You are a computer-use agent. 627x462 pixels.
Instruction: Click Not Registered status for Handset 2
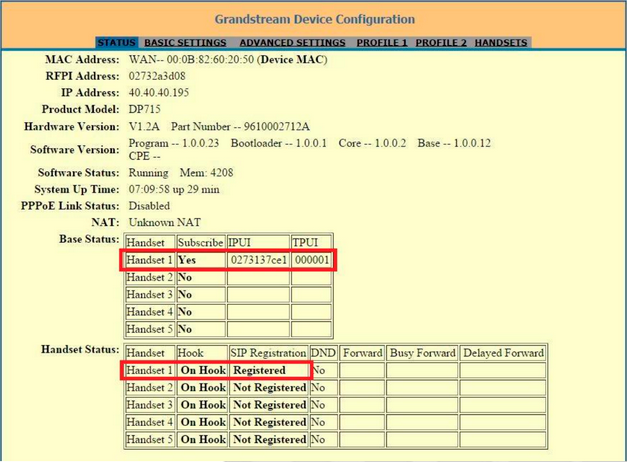270,388
